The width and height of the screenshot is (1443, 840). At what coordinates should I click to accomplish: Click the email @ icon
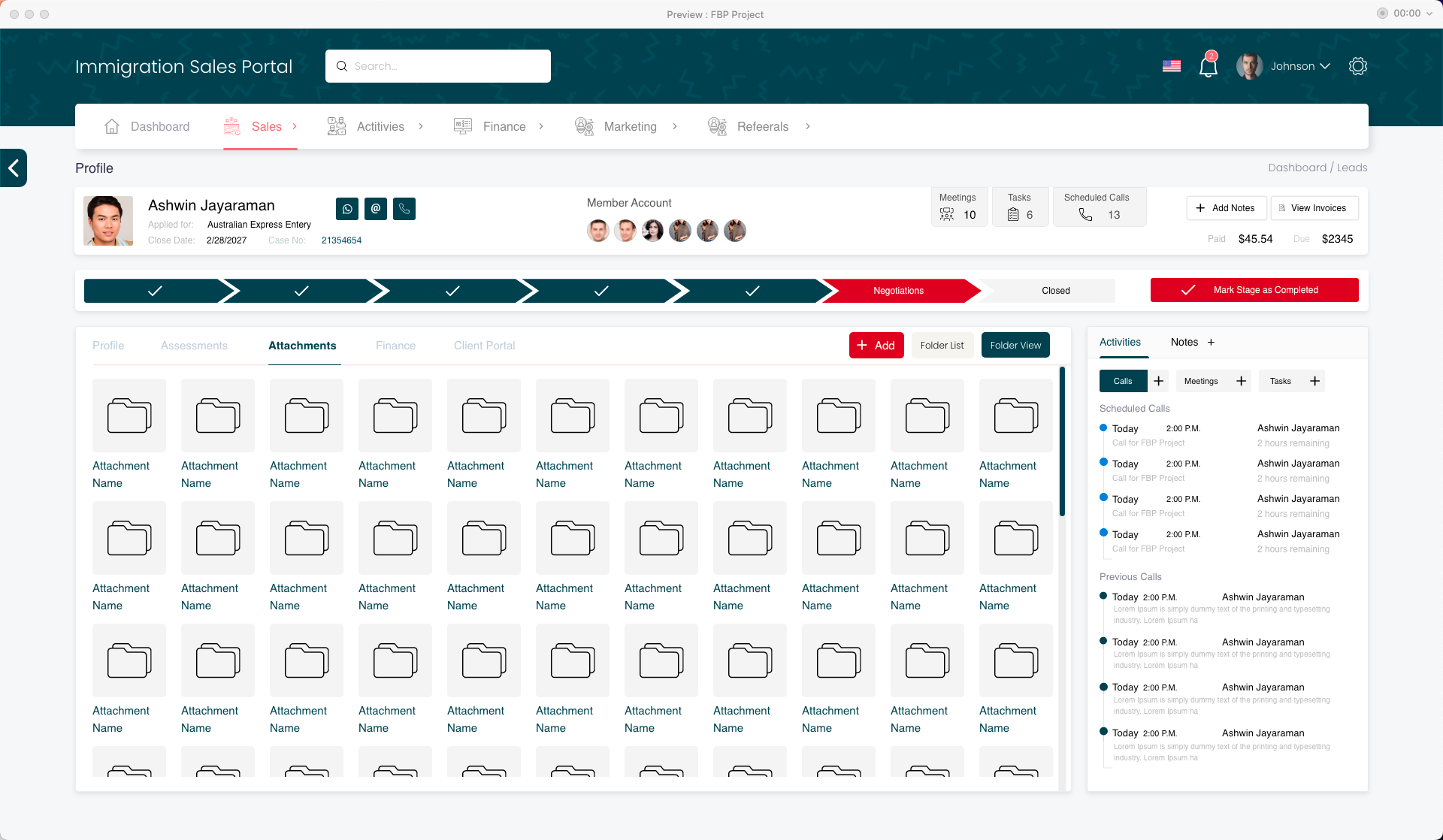pyautogui.click(x=376, y=209)
